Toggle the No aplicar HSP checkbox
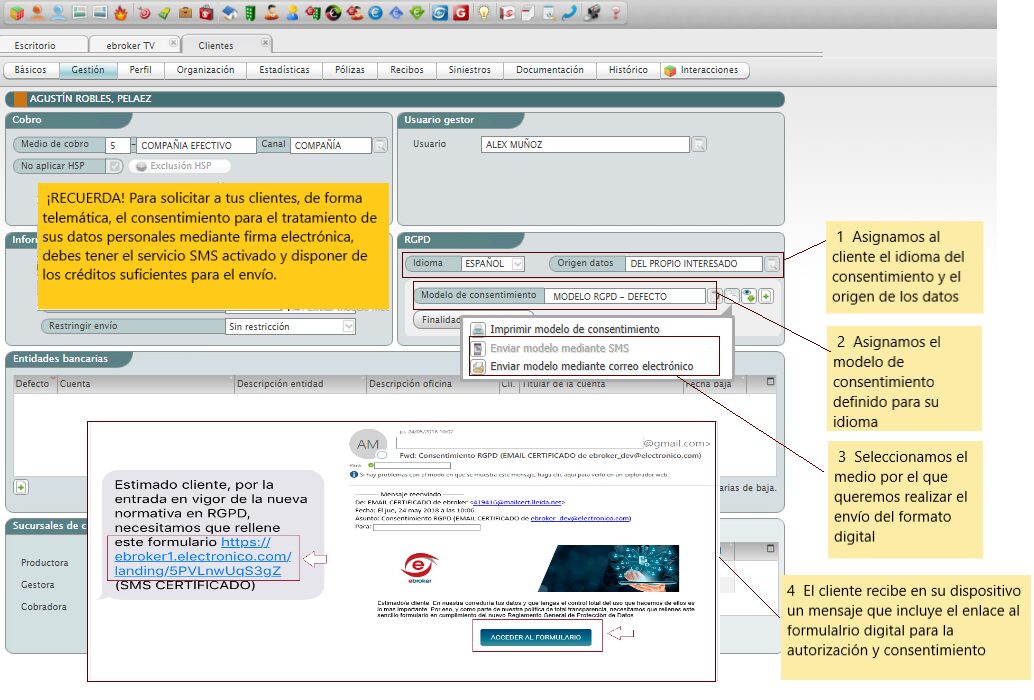The image size is (1034, 700). [115, 166]
